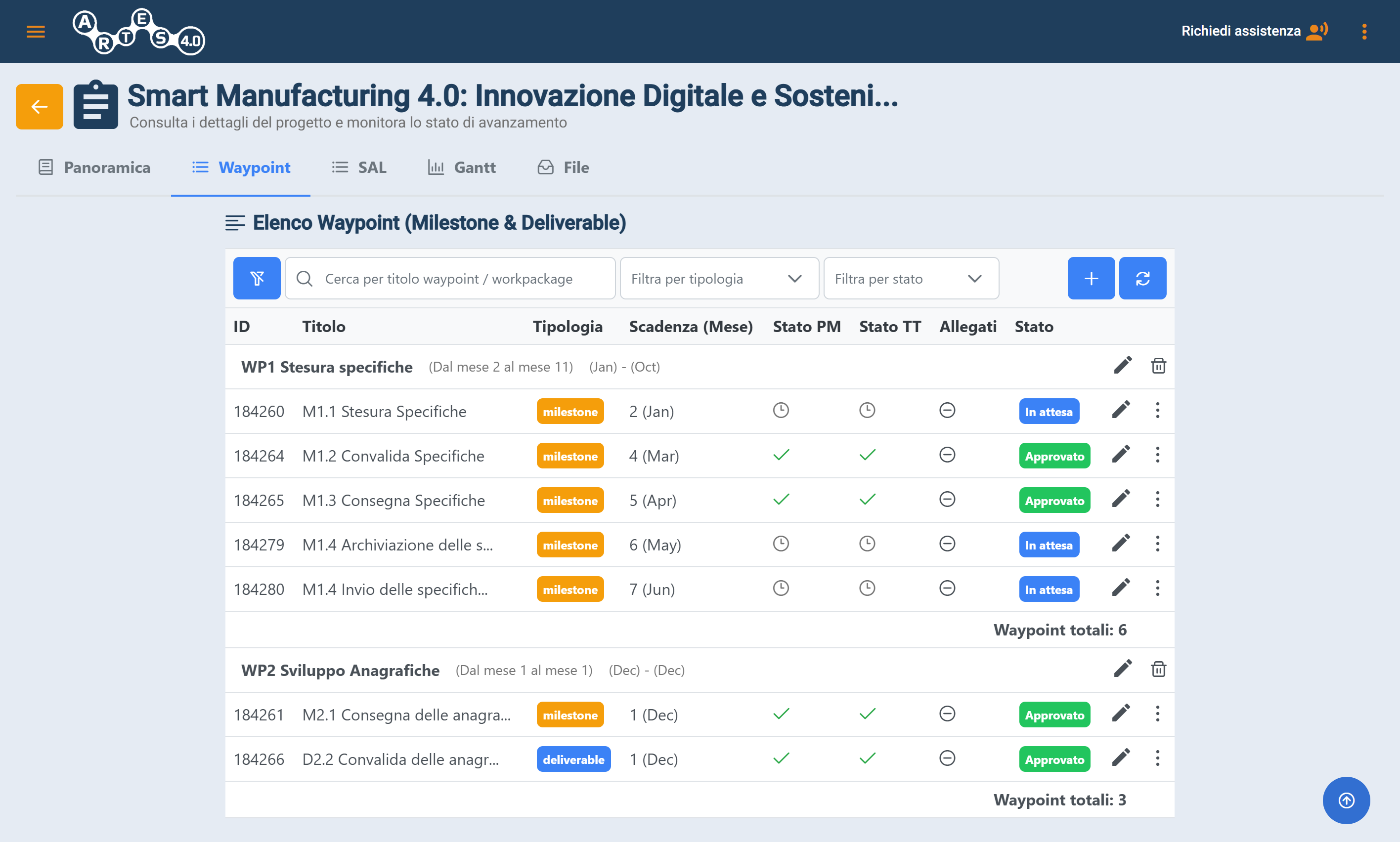Clear filters with the funnel button
1400x842 pixels.
(x=257, y=278)
